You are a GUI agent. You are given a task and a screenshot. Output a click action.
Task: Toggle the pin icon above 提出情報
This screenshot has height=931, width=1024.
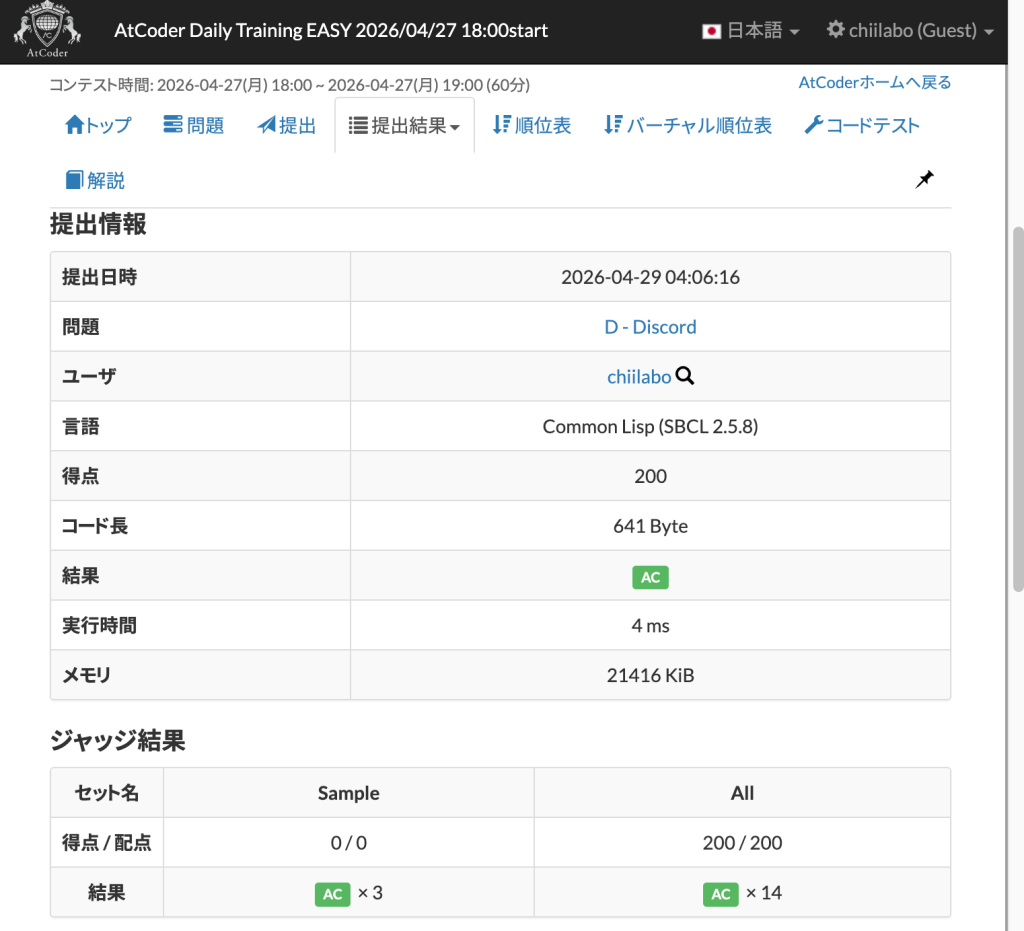924,179
